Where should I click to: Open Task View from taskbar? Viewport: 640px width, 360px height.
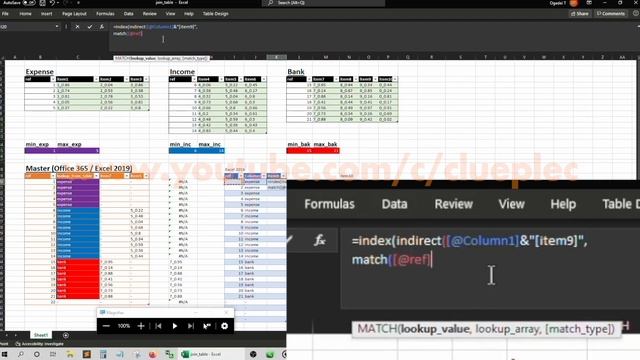pos(53,354)
